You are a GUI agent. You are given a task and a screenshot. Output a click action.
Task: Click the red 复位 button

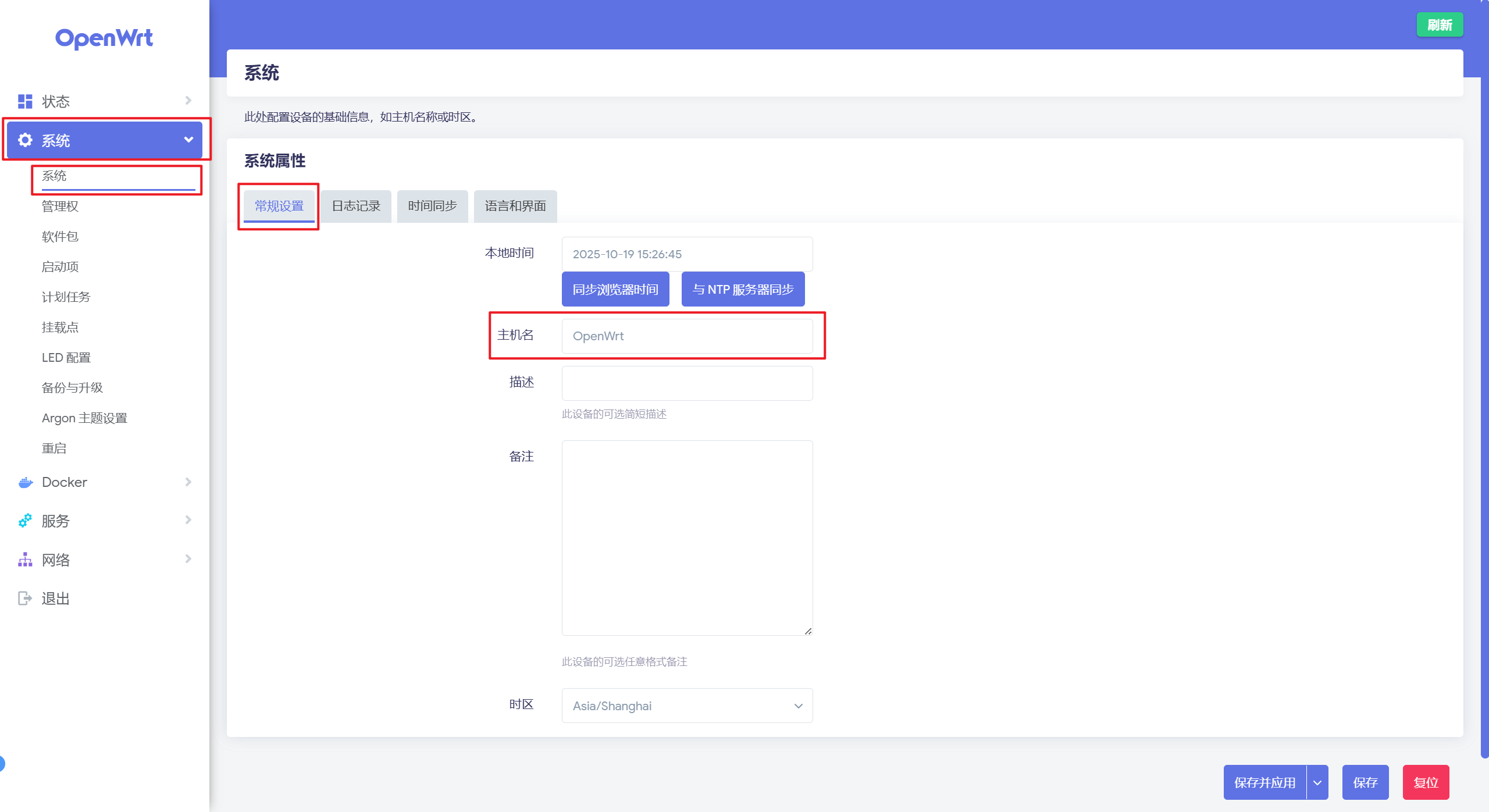(x=1425, y=782)
